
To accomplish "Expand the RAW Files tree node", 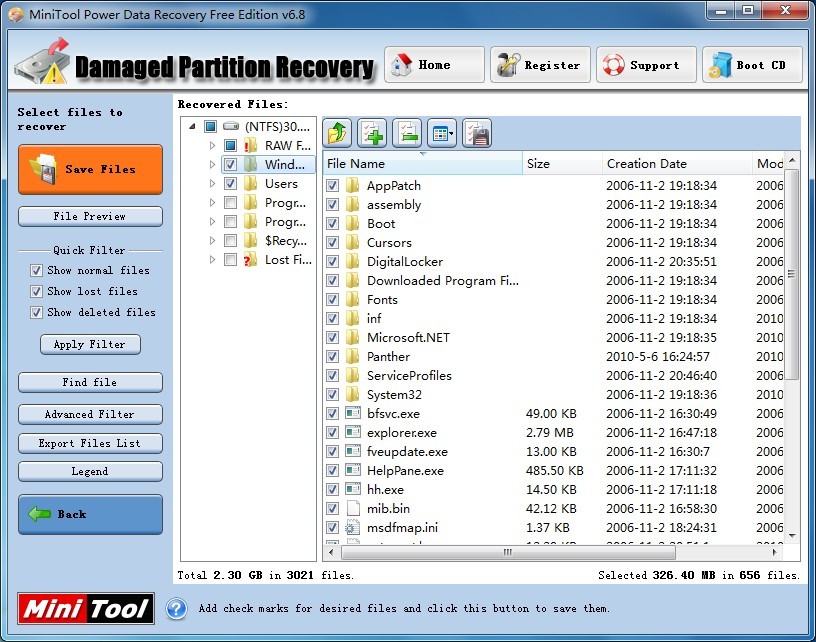I will tap(212, 145).
